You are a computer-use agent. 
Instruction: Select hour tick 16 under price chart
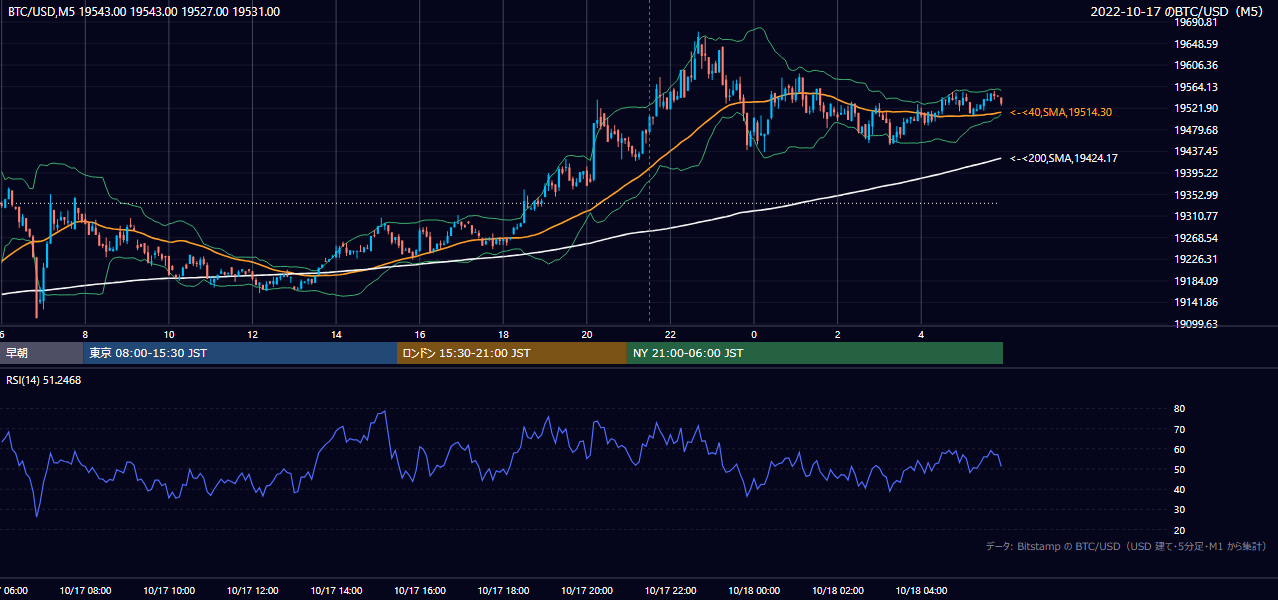(x=420, y=334)
